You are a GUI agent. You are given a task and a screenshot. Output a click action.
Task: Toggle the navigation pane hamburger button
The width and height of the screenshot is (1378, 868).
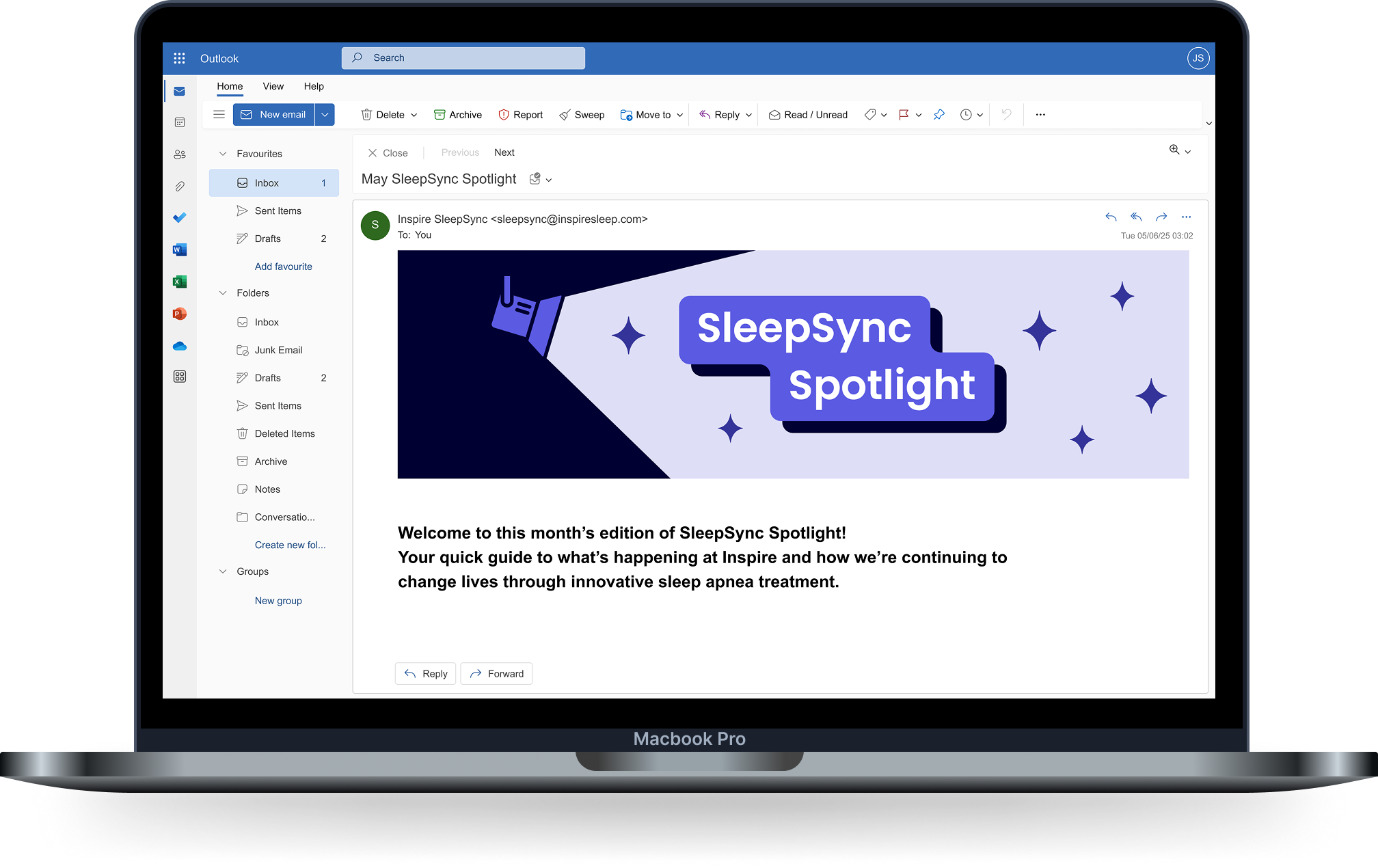coord(219,115)
